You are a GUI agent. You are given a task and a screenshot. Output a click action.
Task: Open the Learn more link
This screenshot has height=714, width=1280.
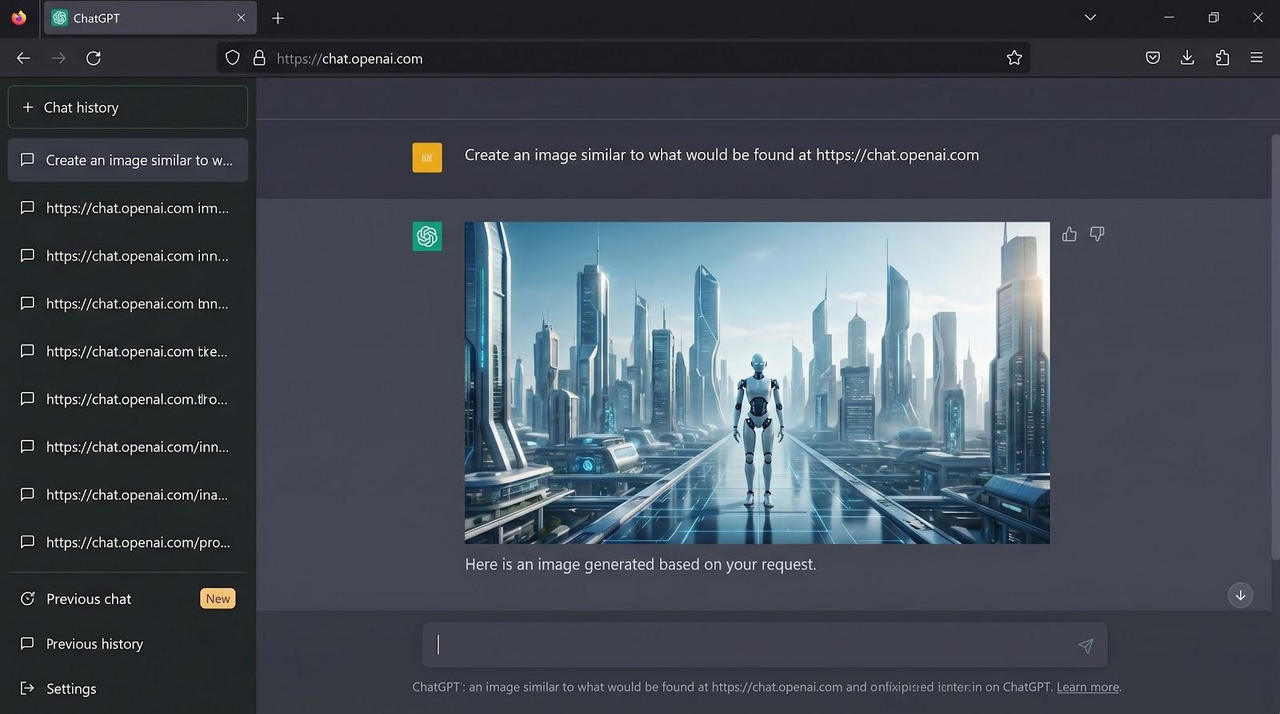click(x=1088, y=687)
